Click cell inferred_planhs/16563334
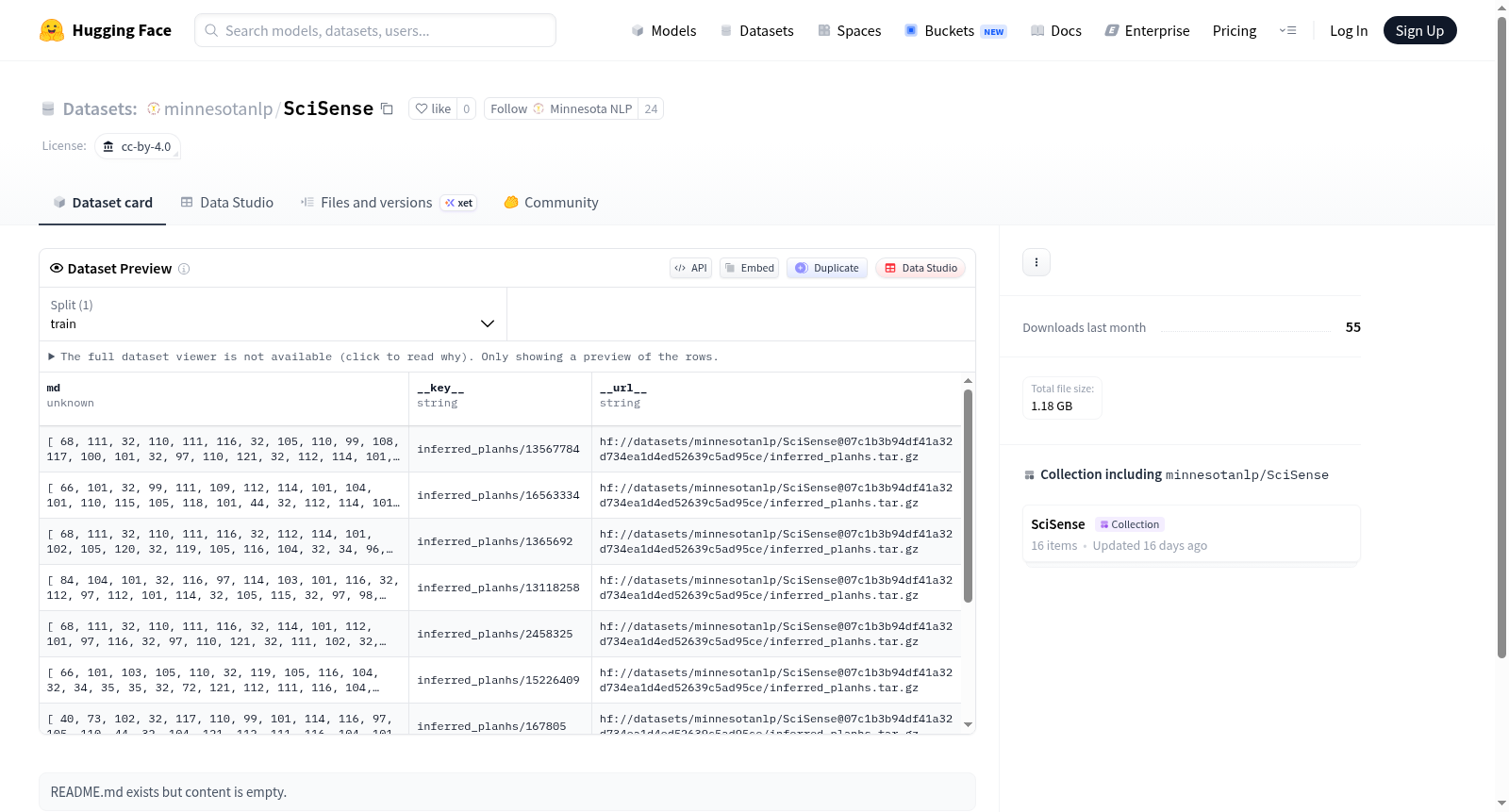The height and width of the screenshot is (812, 1509). (x=500, y=495)
